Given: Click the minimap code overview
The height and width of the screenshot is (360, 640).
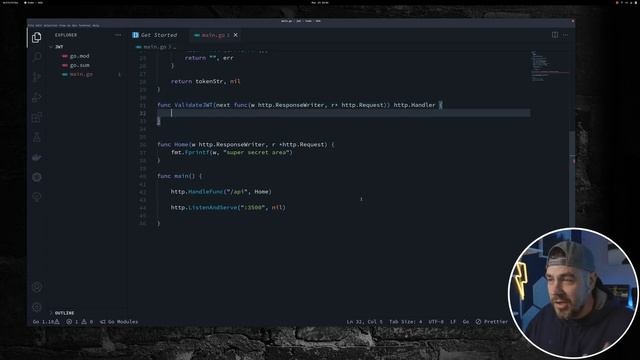Looking at the screenshot, I should 549,66.
